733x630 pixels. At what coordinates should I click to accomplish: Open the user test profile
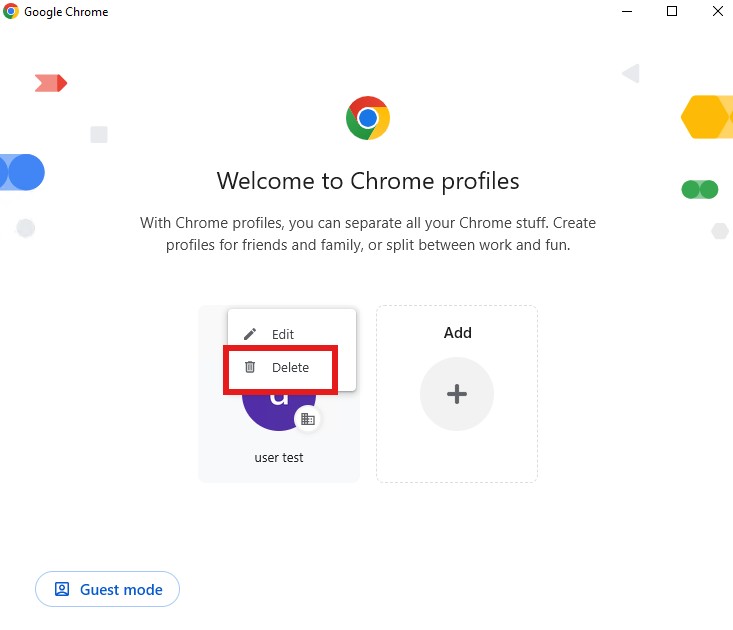279,458
